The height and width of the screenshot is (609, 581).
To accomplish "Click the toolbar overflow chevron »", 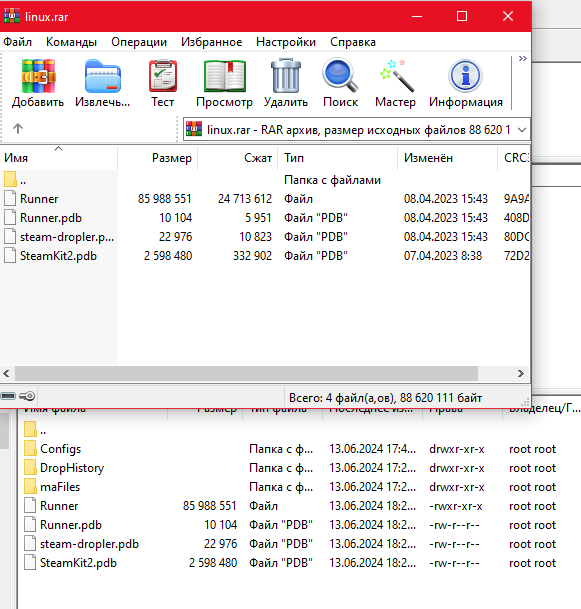I will [523, 59].
